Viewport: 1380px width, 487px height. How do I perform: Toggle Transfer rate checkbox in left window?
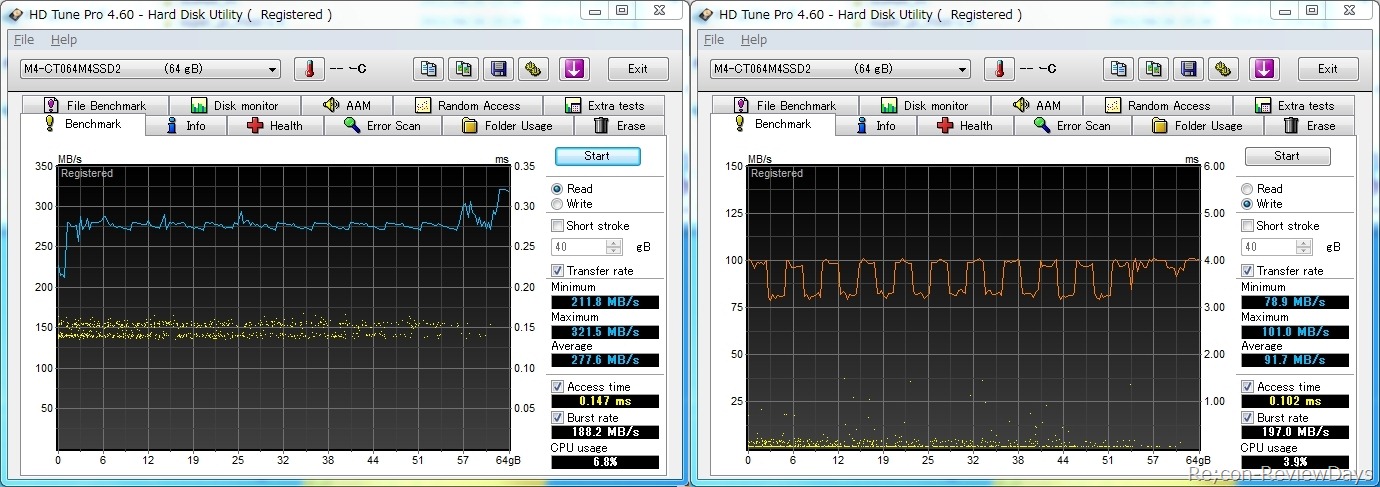558,271
